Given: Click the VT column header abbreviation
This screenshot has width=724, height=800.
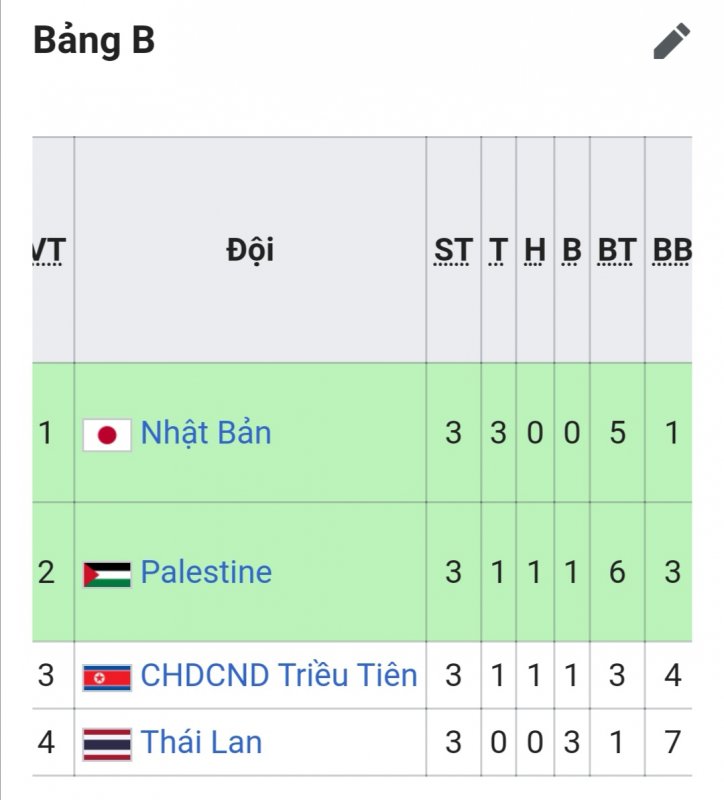Looking at the screenshot, I should coord(49,251).
